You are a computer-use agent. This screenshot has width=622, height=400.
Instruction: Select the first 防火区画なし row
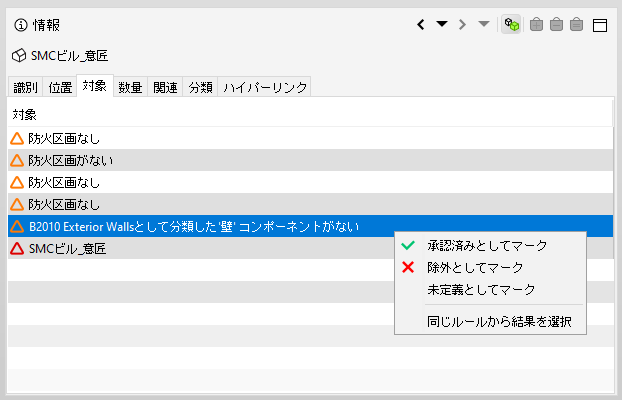[310, 138]
